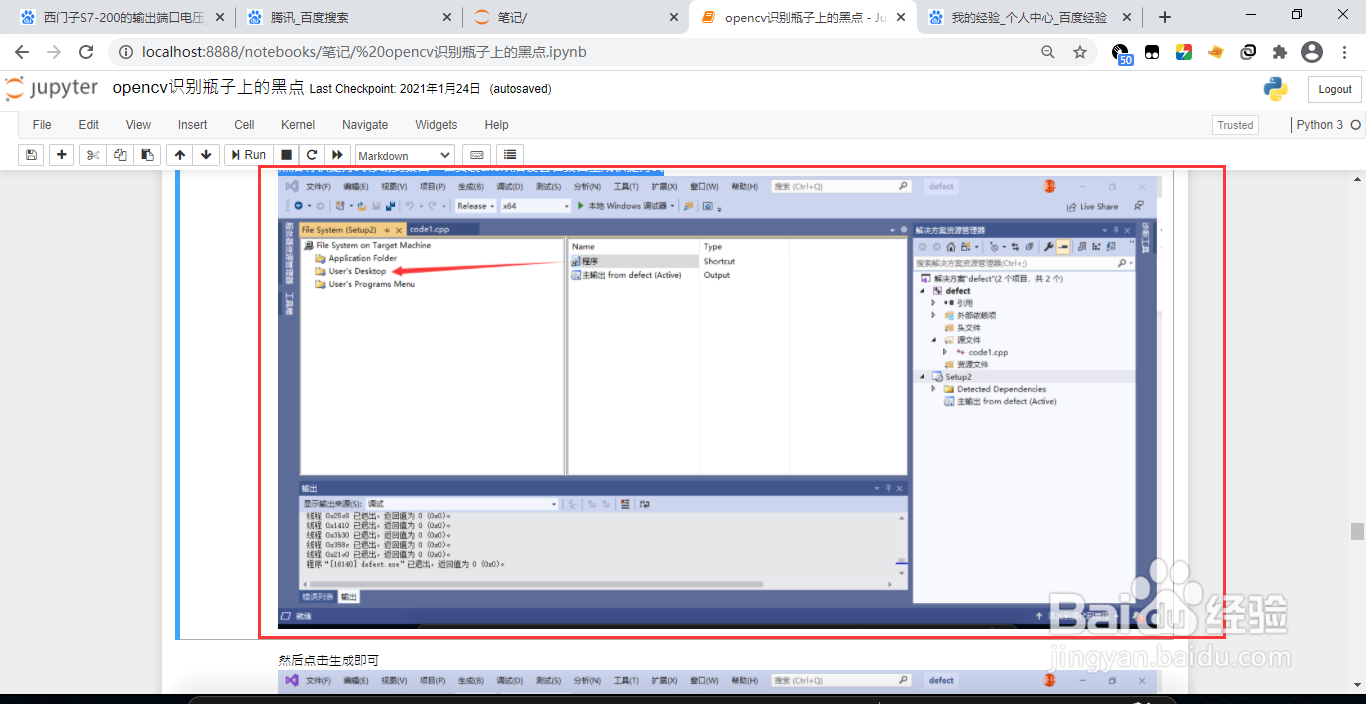Paste cells below using the clipboard icon
Screen dimensions: 1366x704
click(147, 155)
